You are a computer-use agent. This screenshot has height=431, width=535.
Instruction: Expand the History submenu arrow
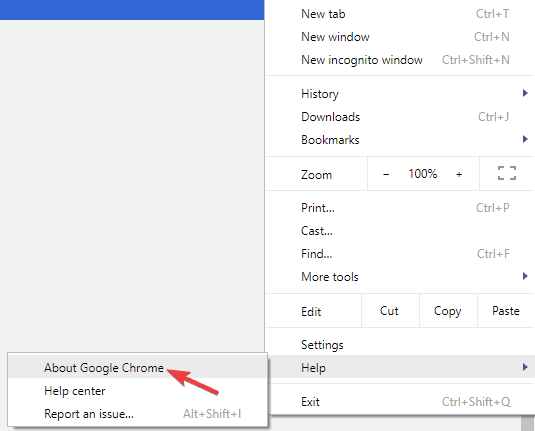[525, 93]
